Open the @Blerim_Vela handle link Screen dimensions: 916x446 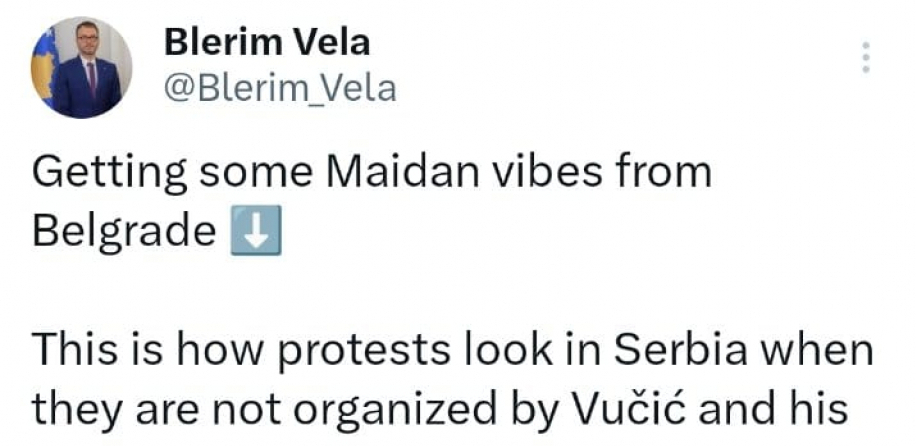278,90
